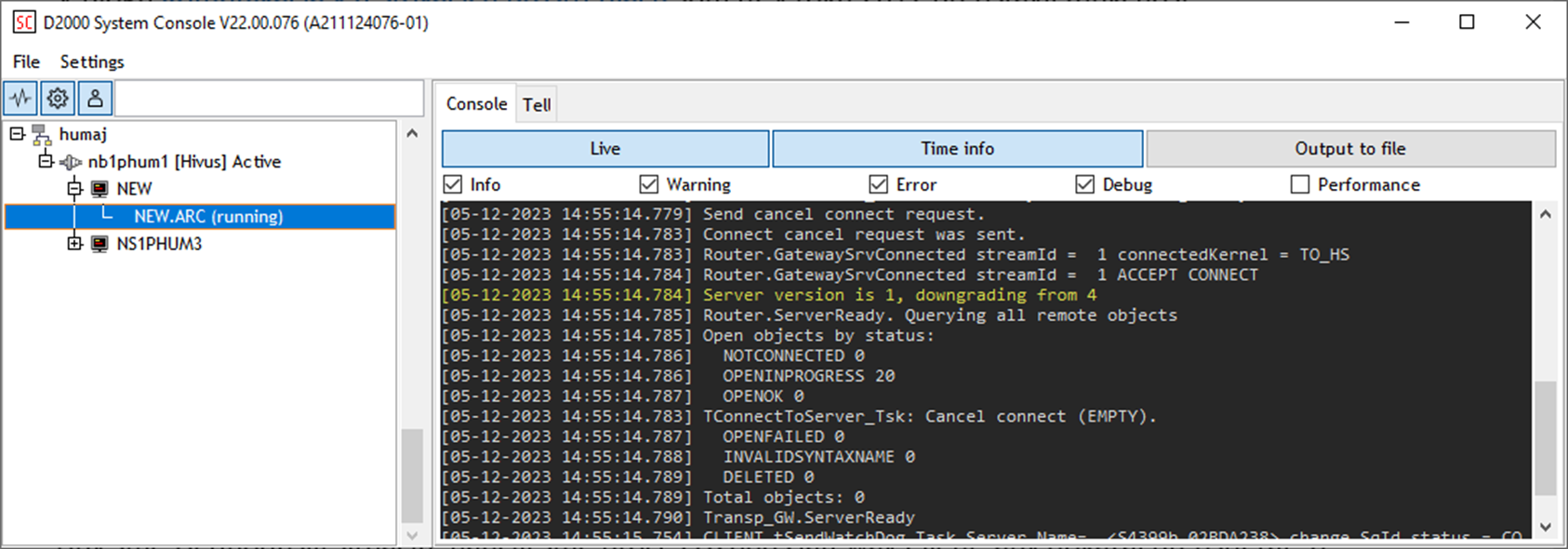
Task: Uncheck the Error checkbox
Action: 878,184
